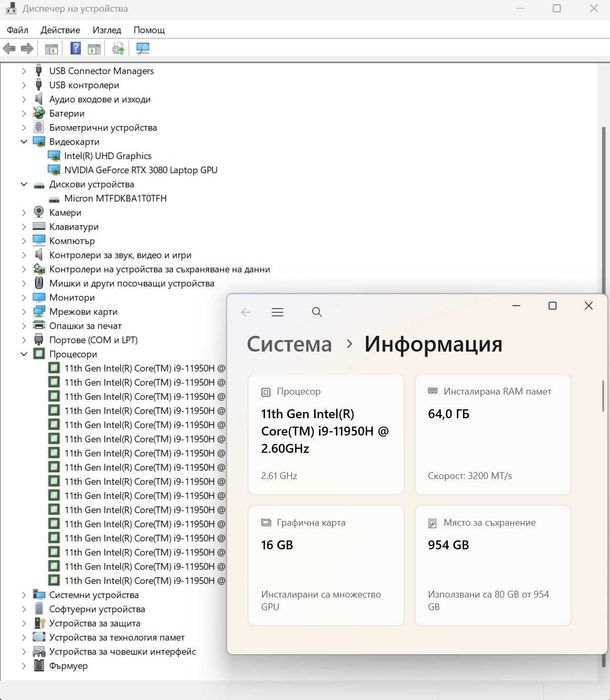610x700 pixels.
Task: Click the Батерии category icon
Action: (39, 113)
